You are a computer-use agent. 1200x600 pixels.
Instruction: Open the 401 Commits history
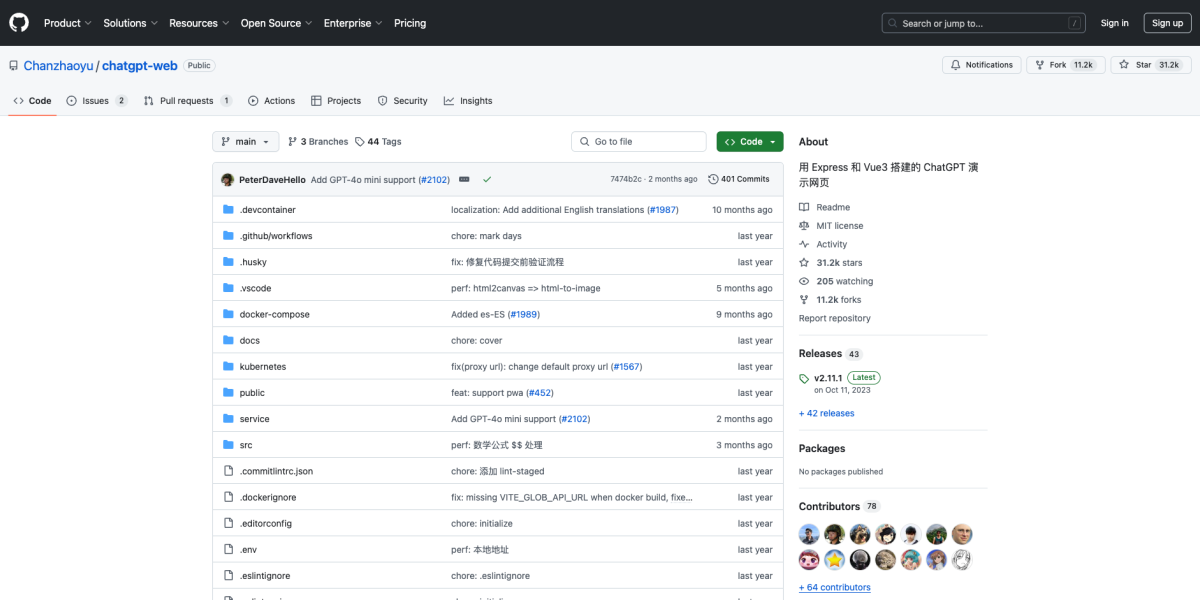[x=738, y=179]
